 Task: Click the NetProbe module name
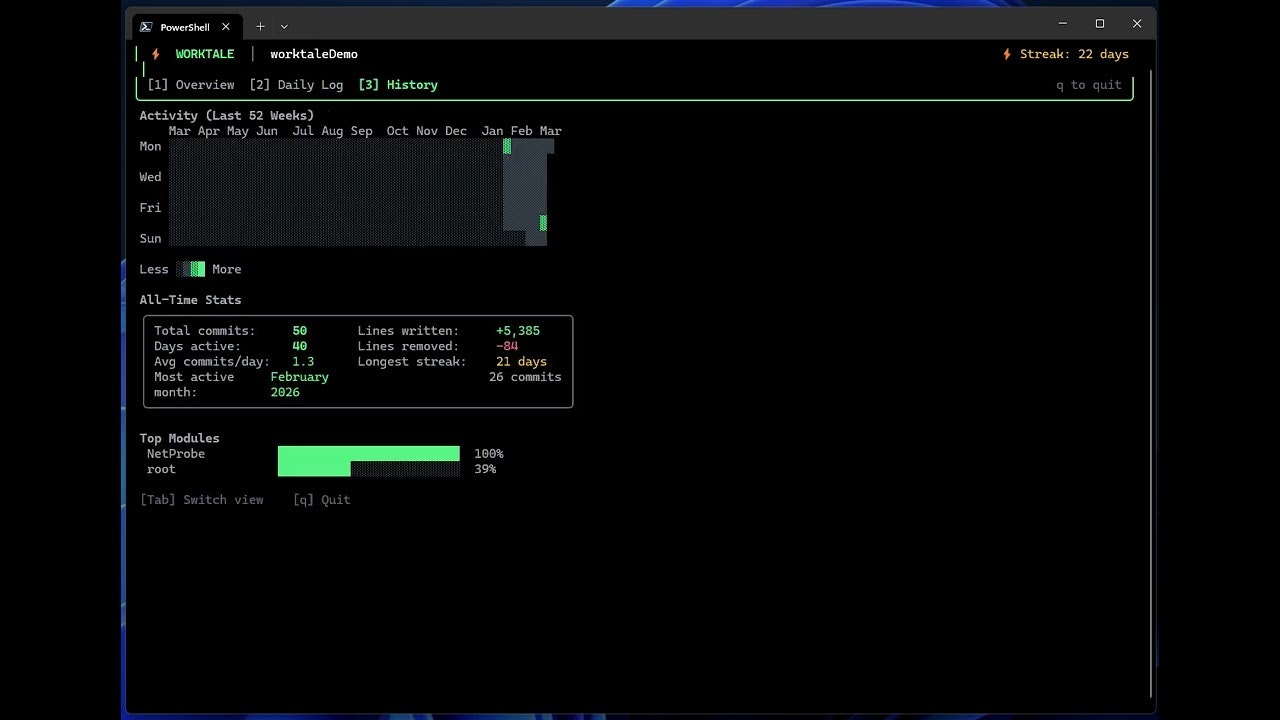coord(176,454)
